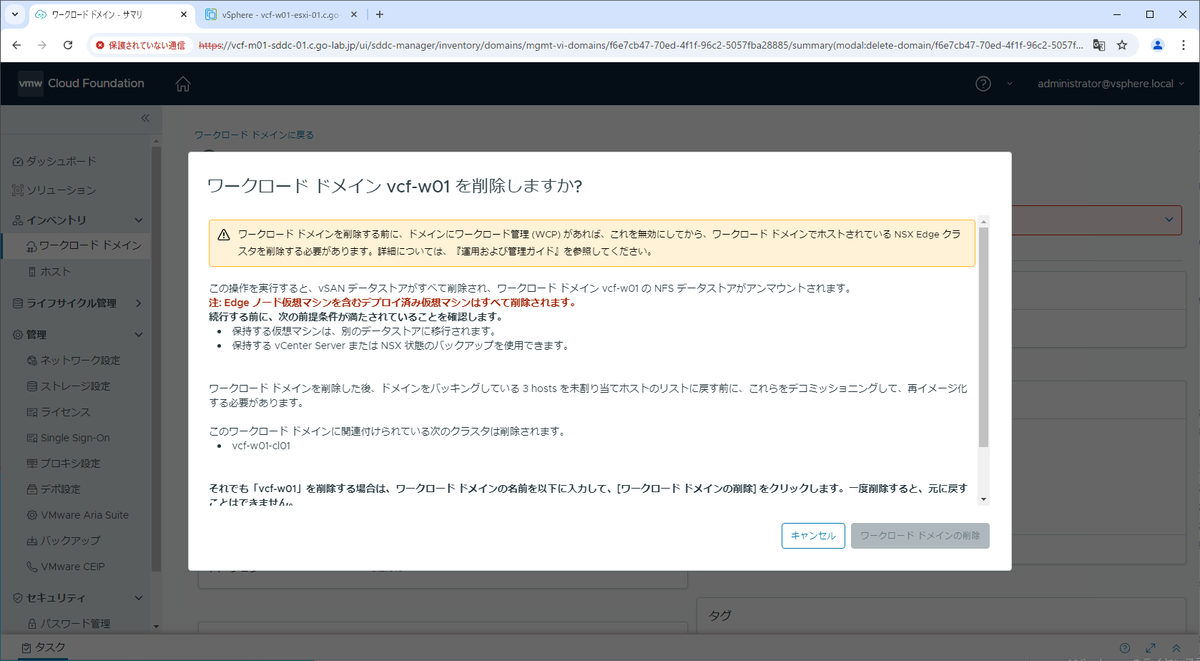Open ライセンス in the sidebar
1200x661 pixels.
point(65,412)
